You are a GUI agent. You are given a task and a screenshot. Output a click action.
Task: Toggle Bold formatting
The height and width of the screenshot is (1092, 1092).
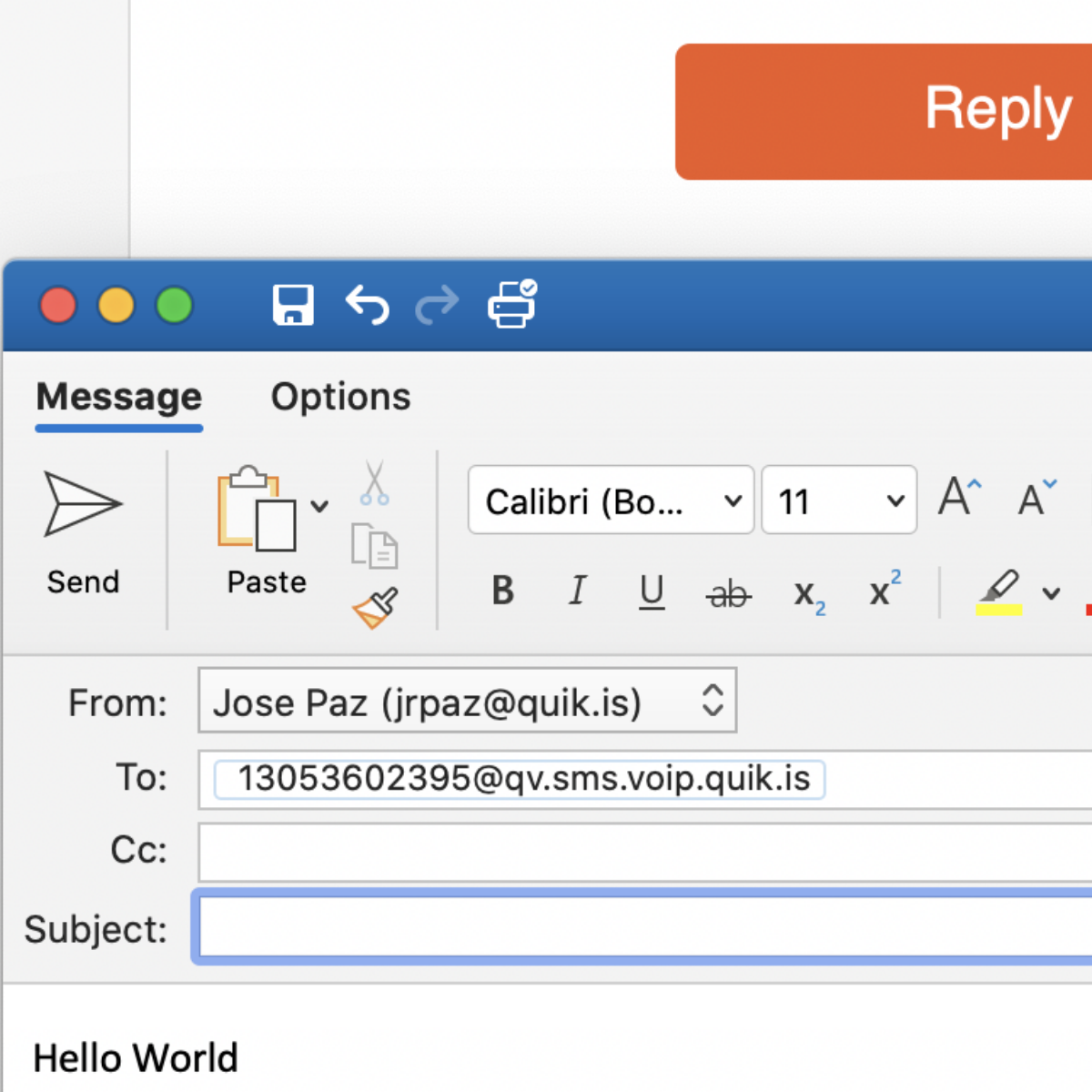pyautogui.click(x=503, y=591)
